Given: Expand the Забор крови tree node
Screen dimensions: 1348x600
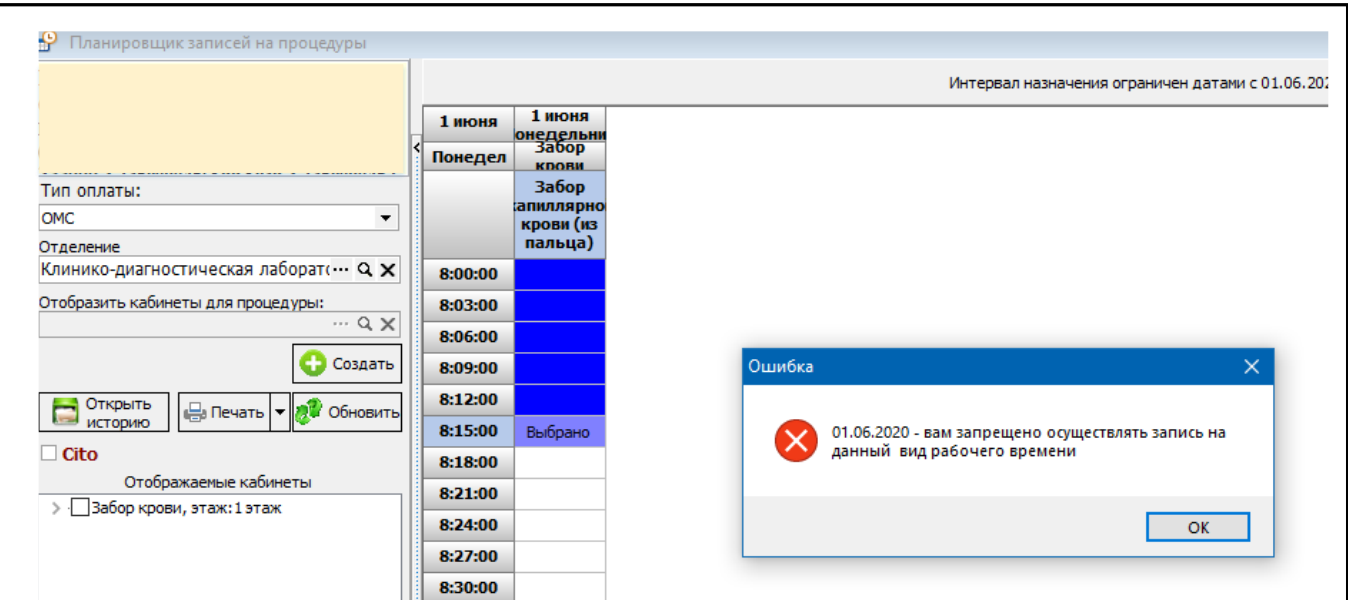Looking at the screenshot, I should pos(55,508).
